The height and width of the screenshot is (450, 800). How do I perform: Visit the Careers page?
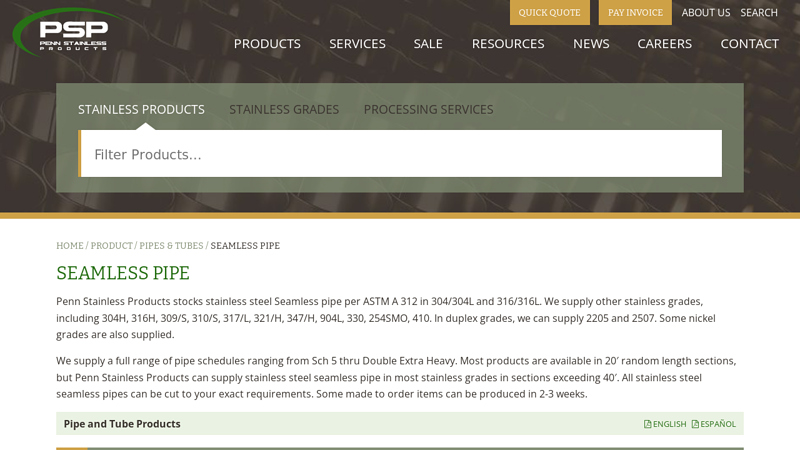664,44
